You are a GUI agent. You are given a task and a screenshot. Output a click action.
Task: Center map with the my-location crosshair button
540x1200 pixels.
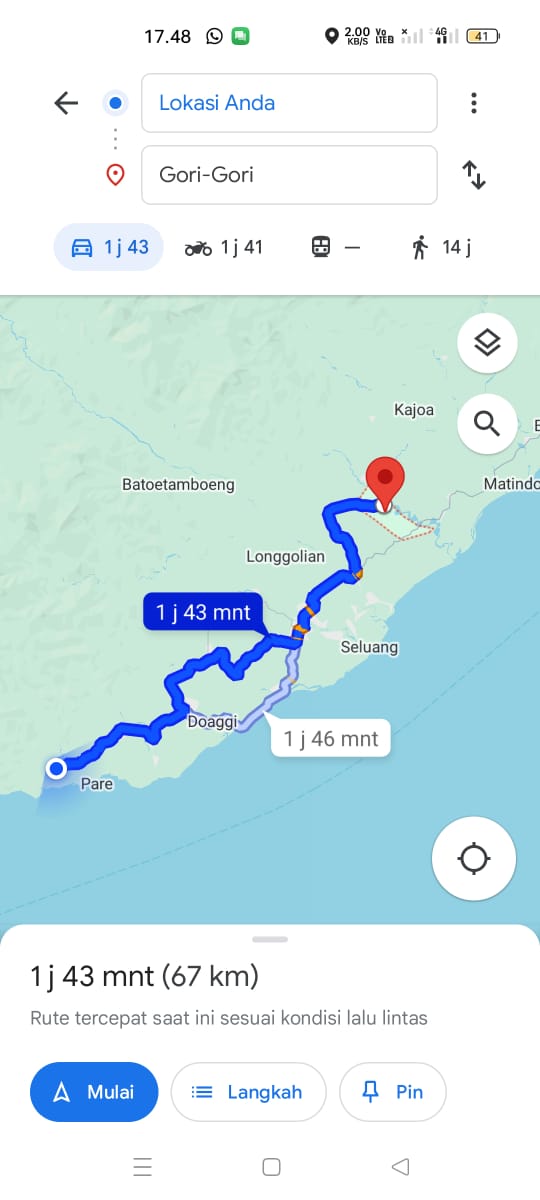474,859
